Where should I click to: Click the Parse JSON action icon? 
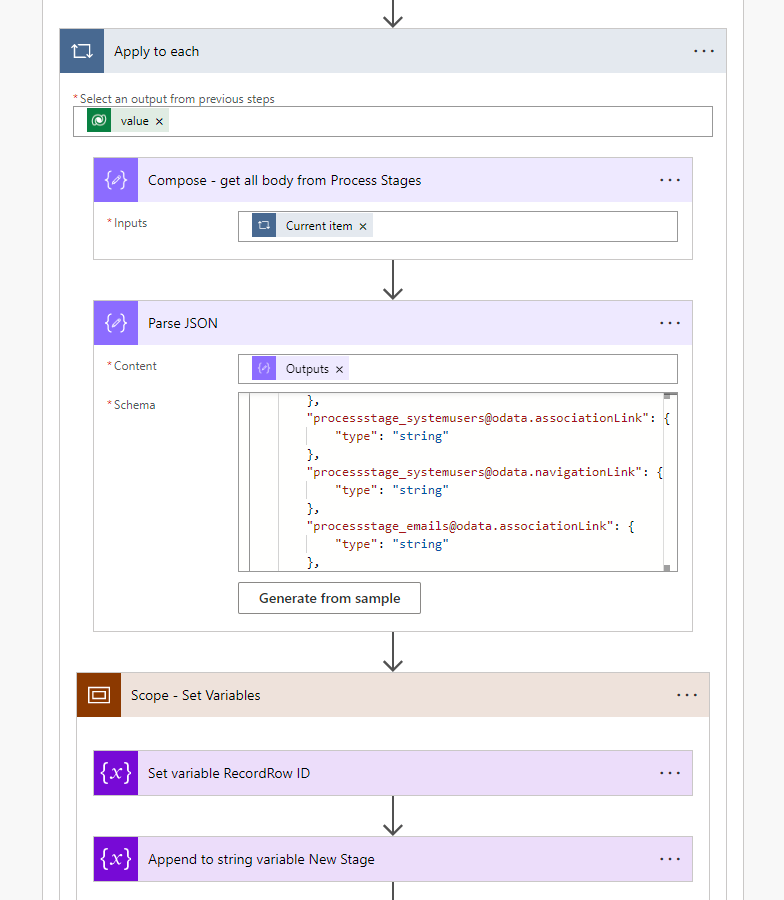pyautogui.click(x=116, y=323)
